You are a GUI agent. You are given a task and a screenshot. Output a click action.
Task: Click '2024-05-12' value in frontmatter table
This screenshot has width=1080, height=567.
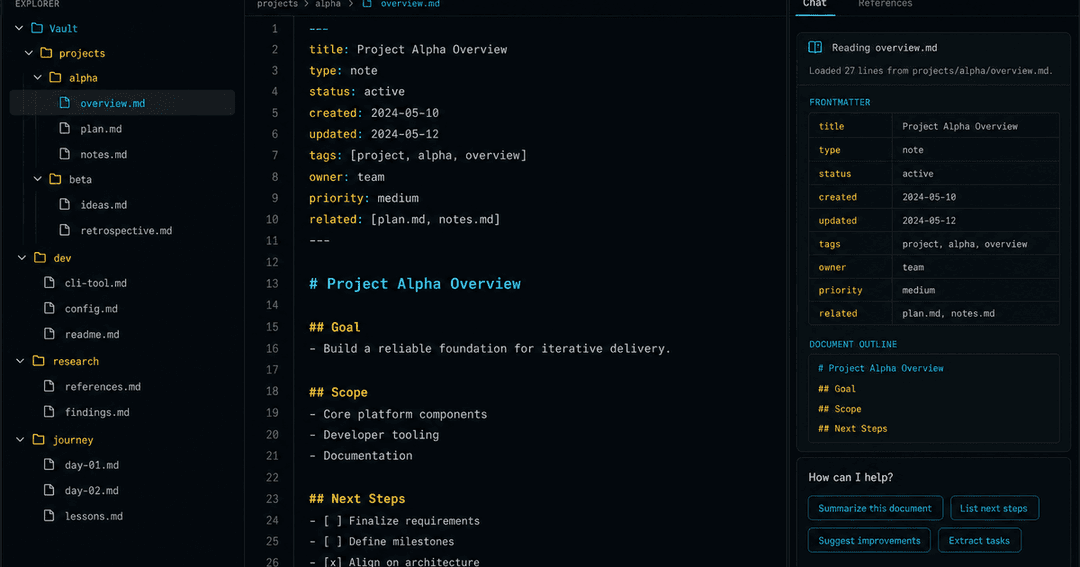coord(929,221)
